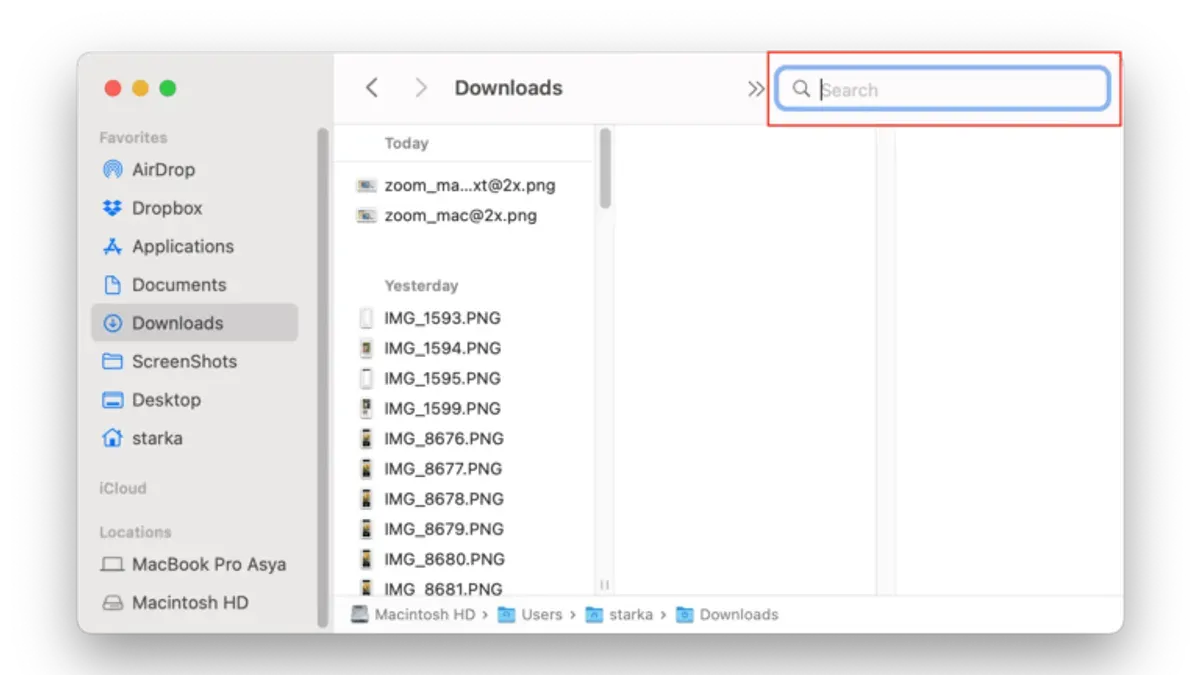Viewport: 1200px width, 675px height.
Task: Click the Macintosh HD icon in path bar
Action: 360,615
